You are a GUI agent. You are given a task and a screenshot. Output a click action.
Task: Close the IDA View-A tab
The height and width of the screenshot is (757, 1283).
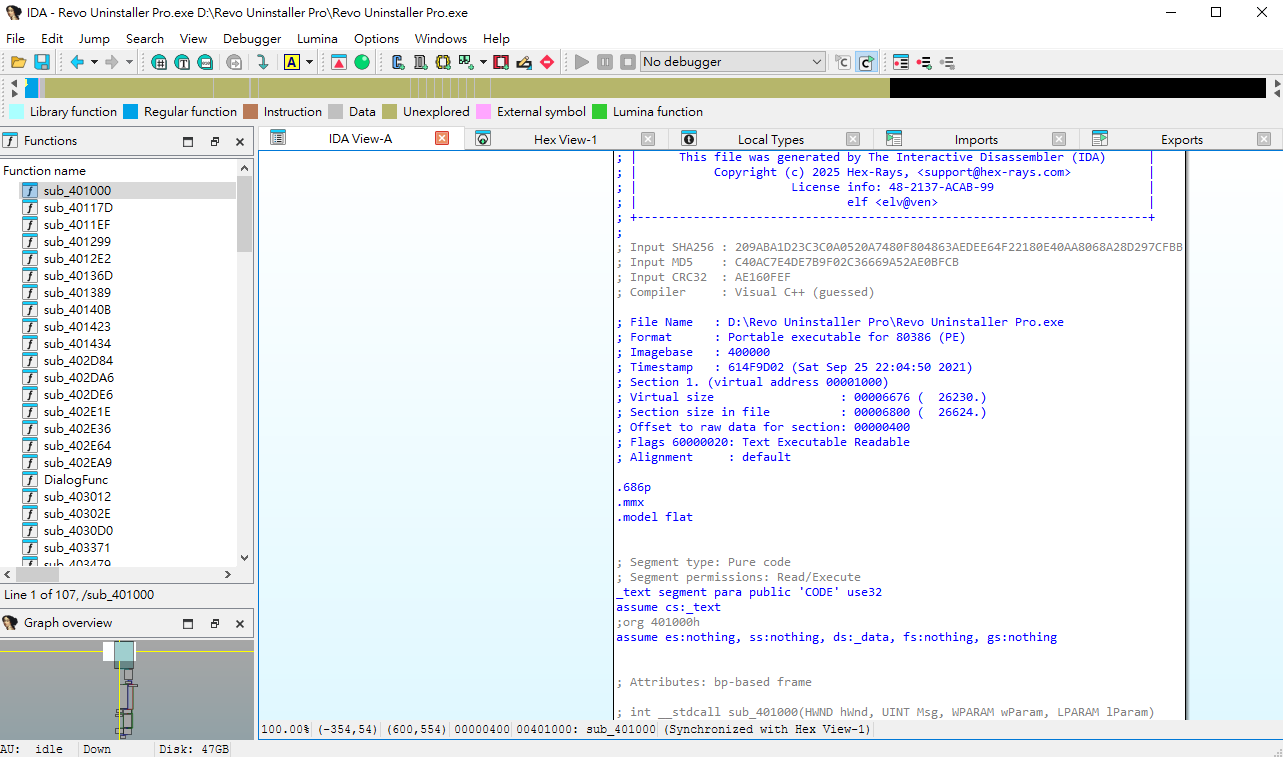(x=442, y=139)
